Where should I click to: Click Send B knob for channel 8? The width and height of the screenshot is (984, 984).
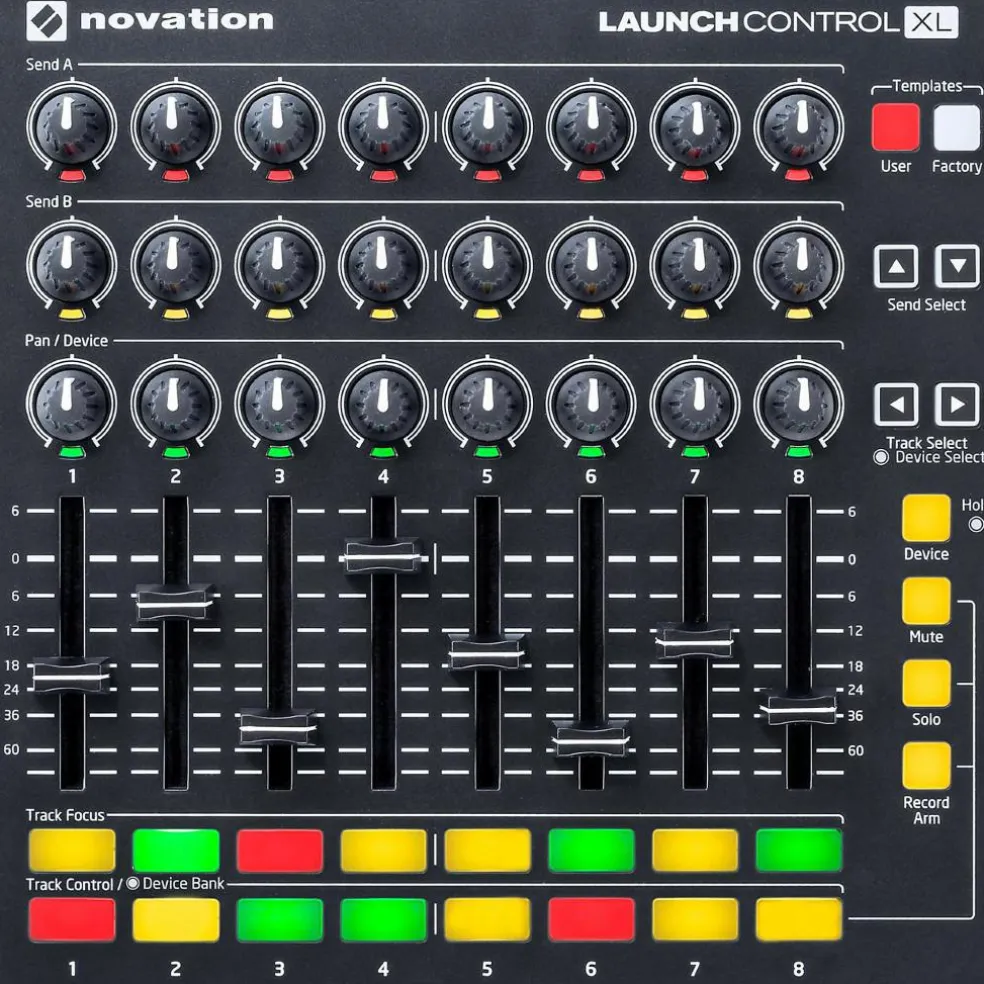[x=798, y=265]
